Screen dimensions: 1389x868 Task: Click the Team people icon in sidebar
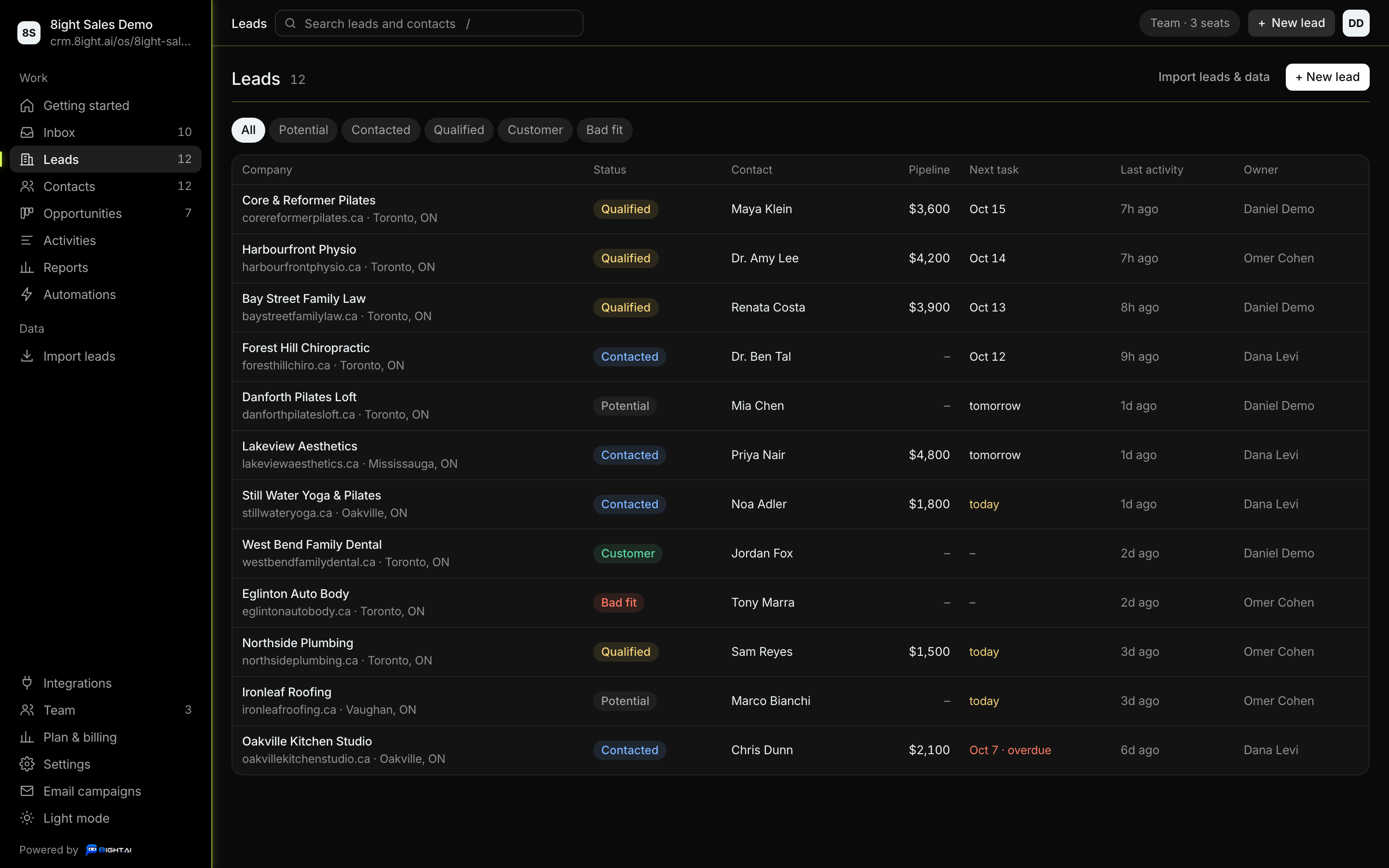click(x=27, y=710)
